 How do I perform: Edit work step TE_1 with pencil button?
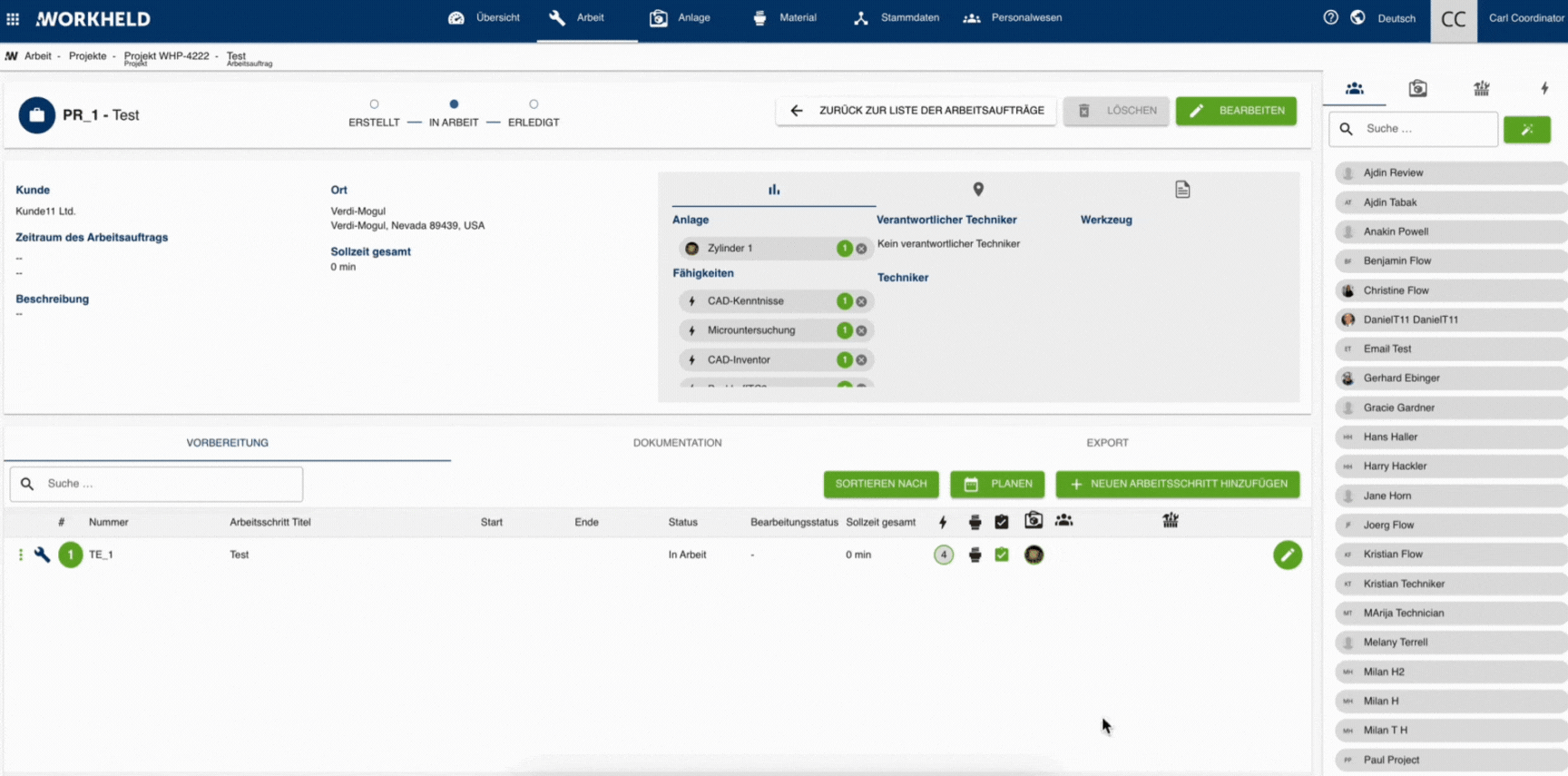pyautogui.click(x=1287, y=555)
